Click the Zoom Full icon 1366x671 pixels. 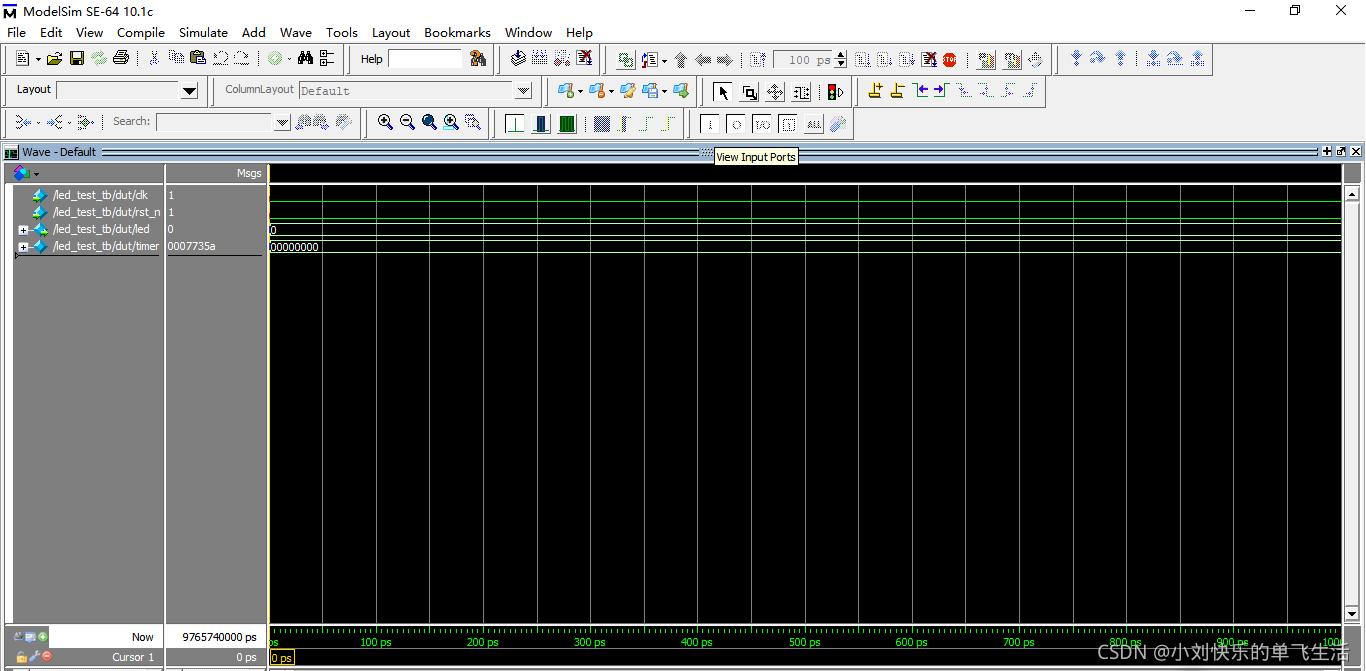(429, 122)
